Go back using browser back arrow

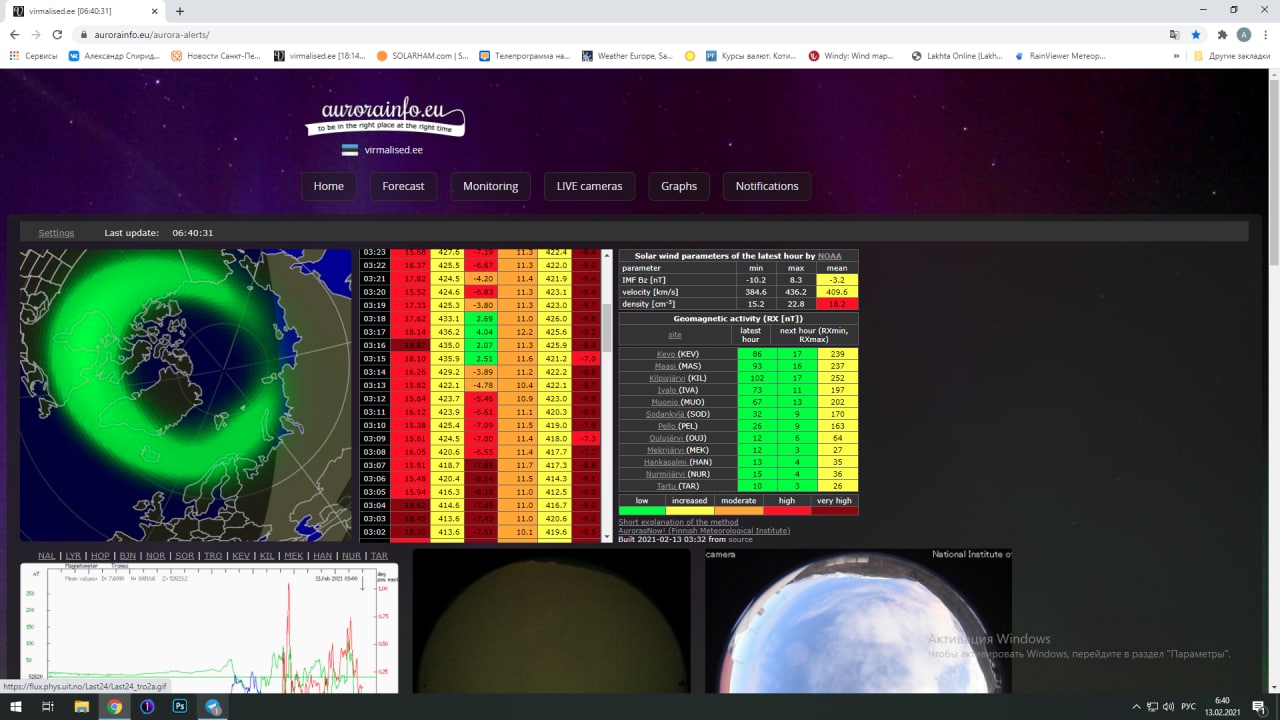15,34
